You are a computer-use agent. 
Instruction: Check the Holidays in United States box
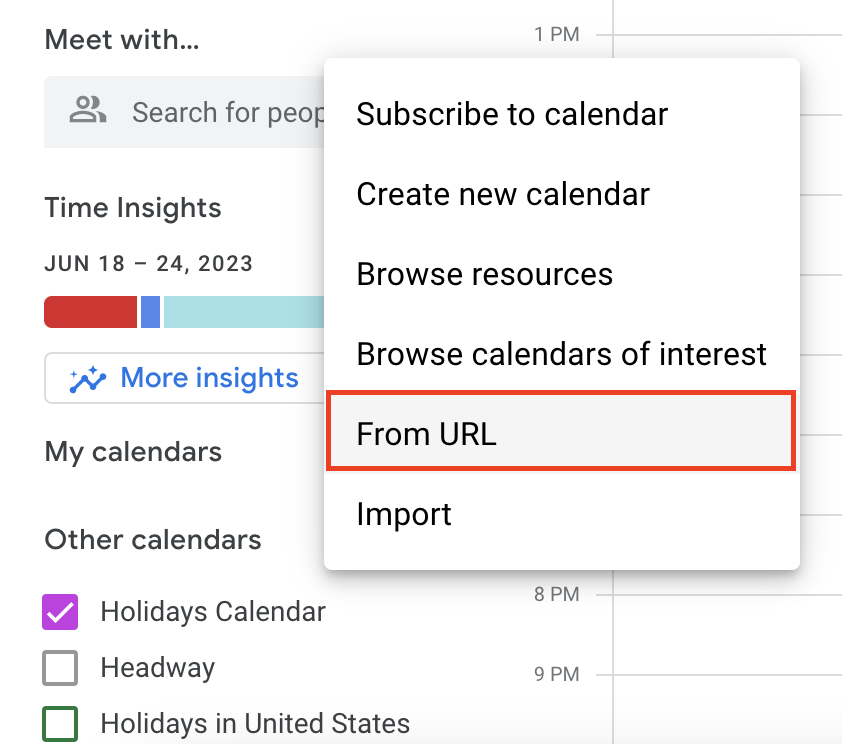point(60,723)
